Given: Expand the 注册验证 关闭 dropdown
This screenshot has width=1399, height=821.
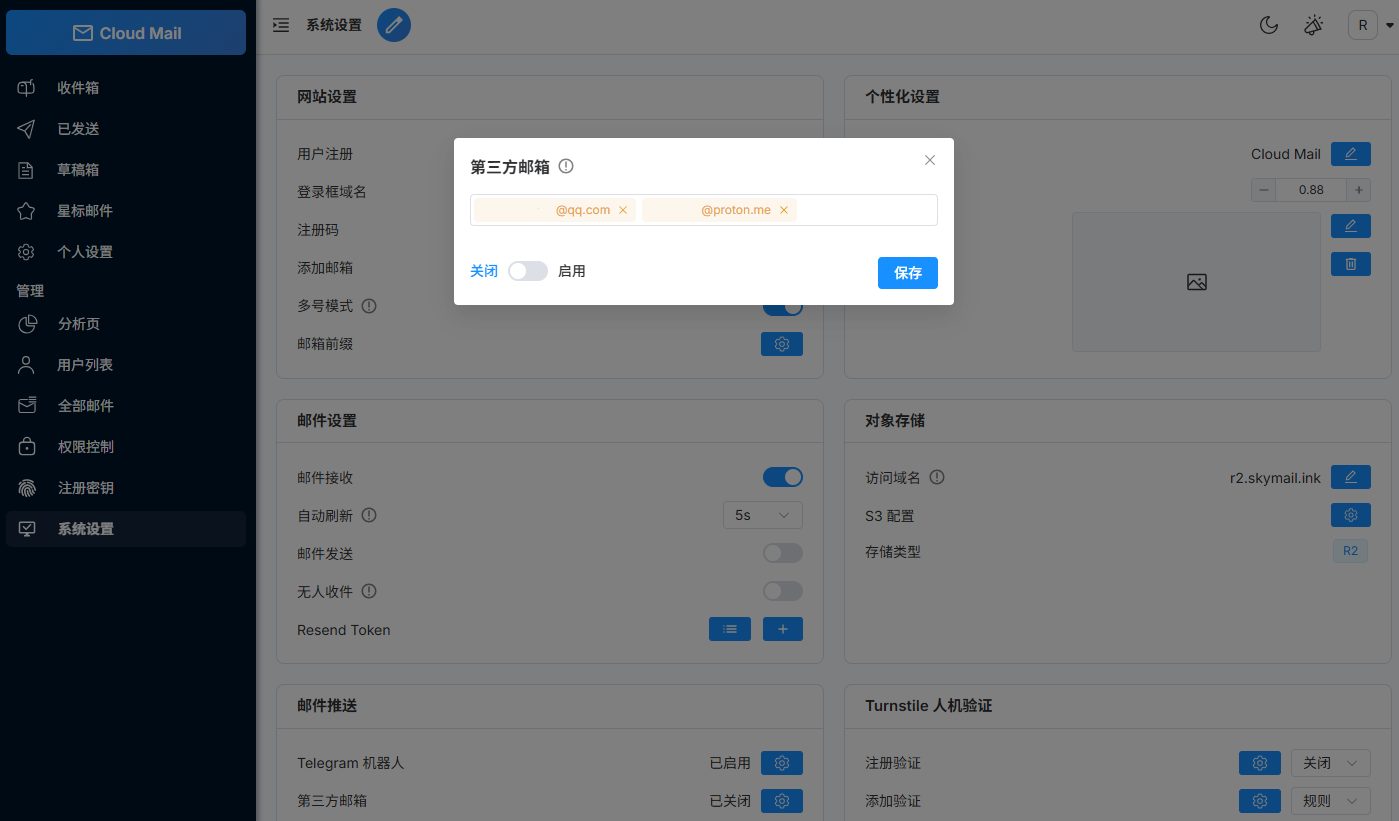Looking at the screenshot, I should pos(1330,763).
